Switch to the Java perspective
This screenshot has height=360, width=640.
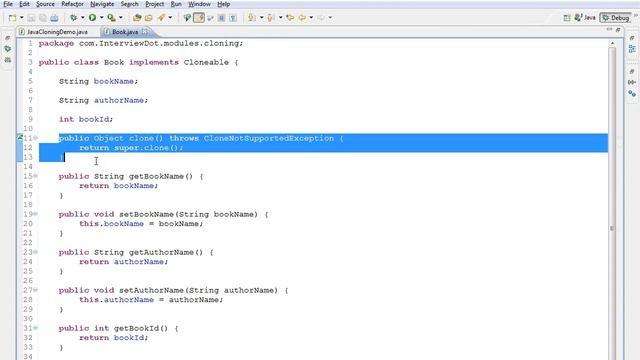[x=585, y=18]
